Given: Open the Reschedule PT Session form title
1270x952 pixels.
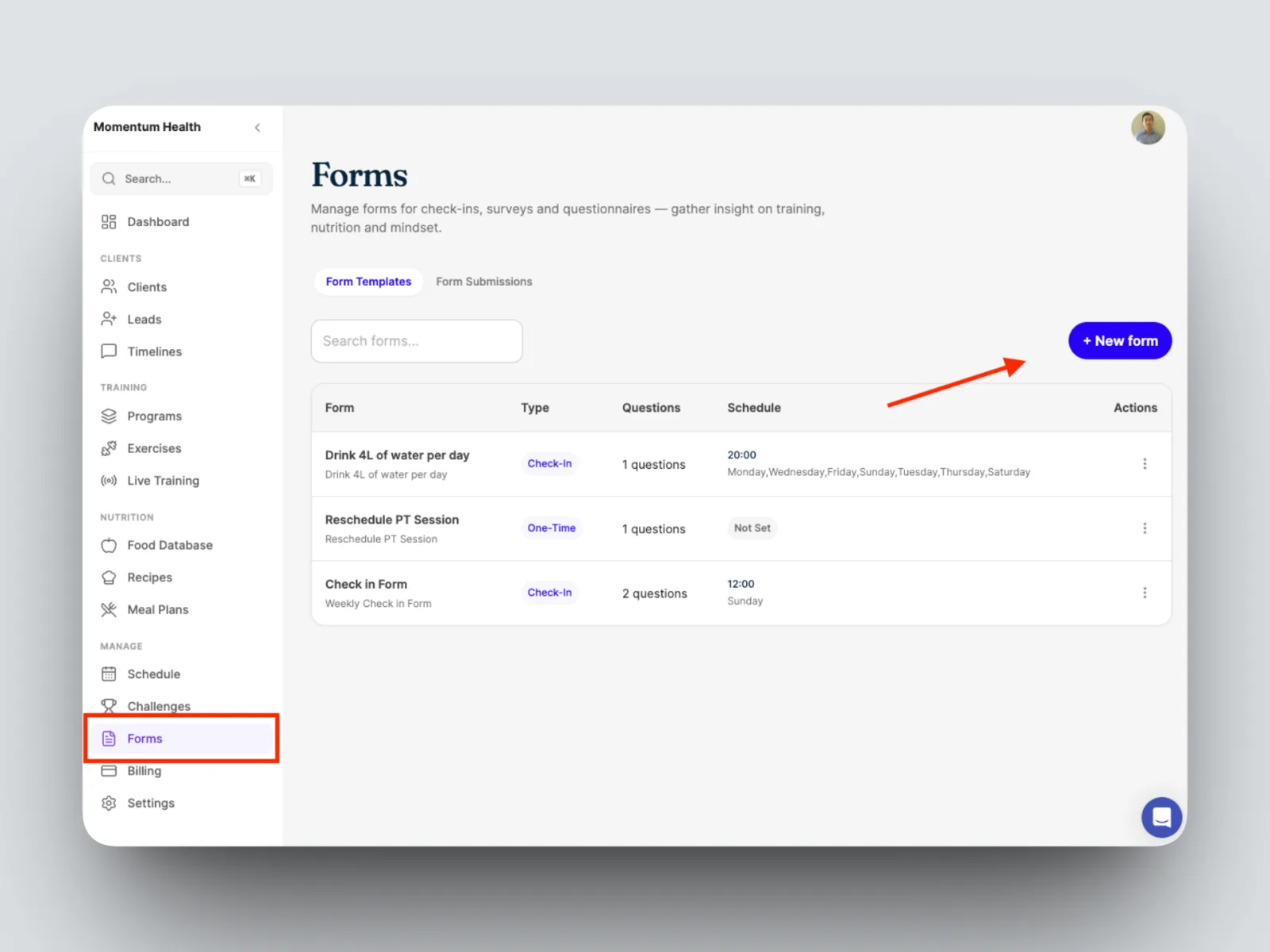Looking at the screenshot, I should point(392,520).
